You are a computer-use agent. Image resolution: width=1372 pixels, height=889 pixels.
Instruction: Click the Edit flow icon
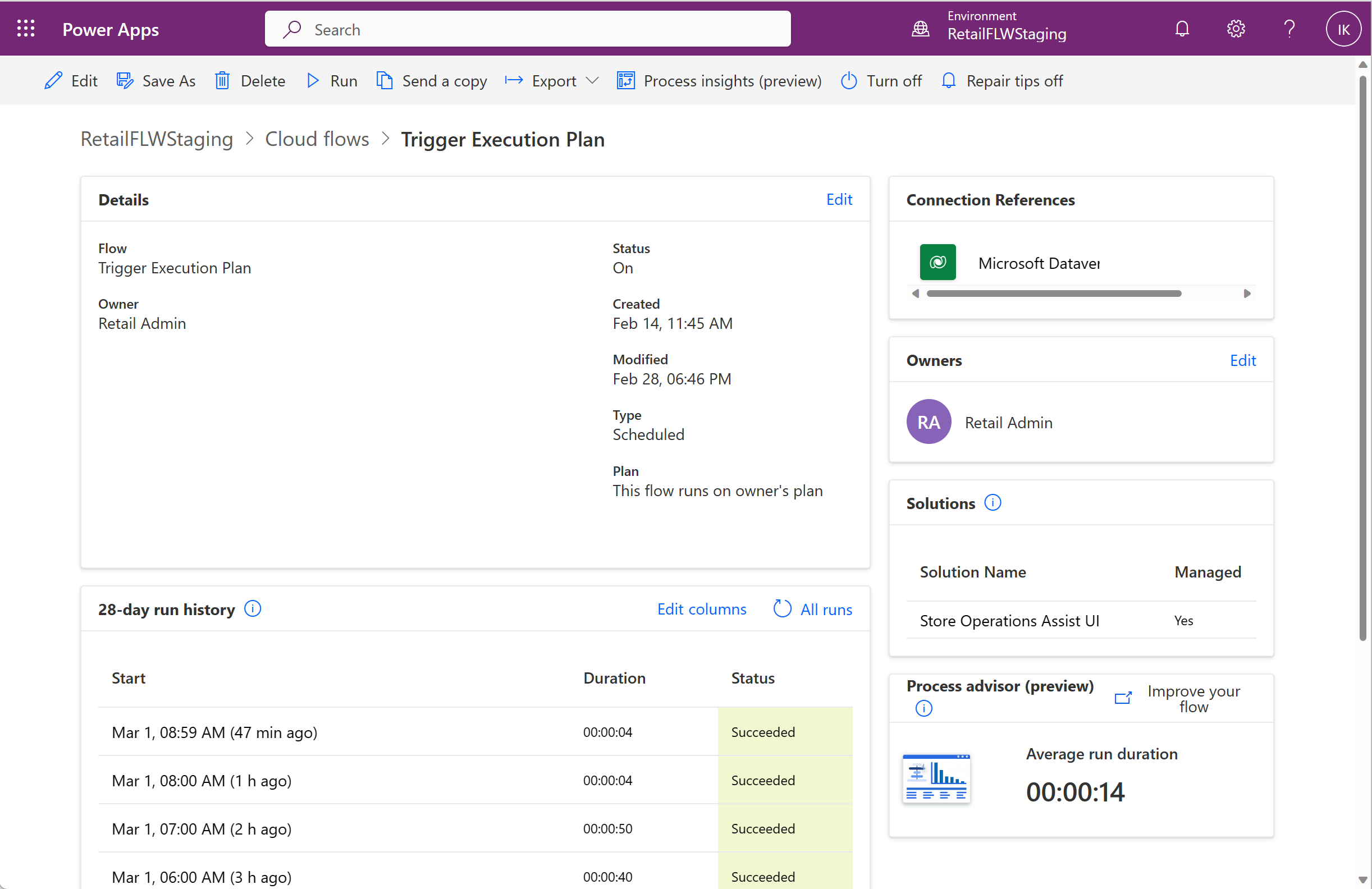(x=53, y=80)
